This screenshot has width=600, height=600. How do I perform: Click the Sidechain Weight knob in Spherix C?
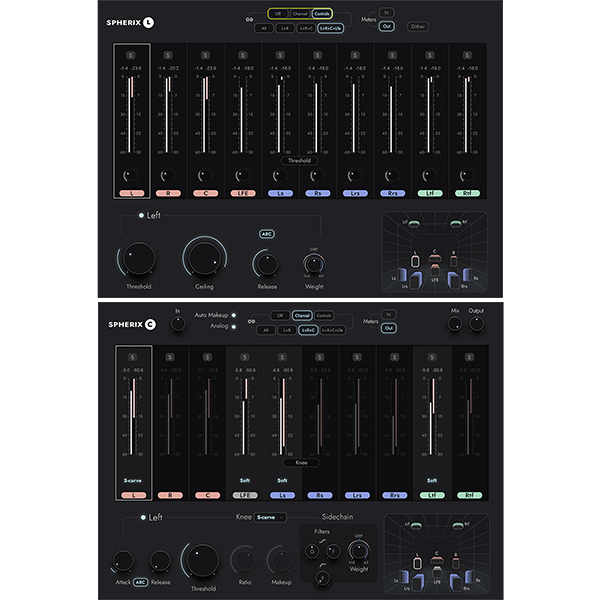tap(359, 551)
